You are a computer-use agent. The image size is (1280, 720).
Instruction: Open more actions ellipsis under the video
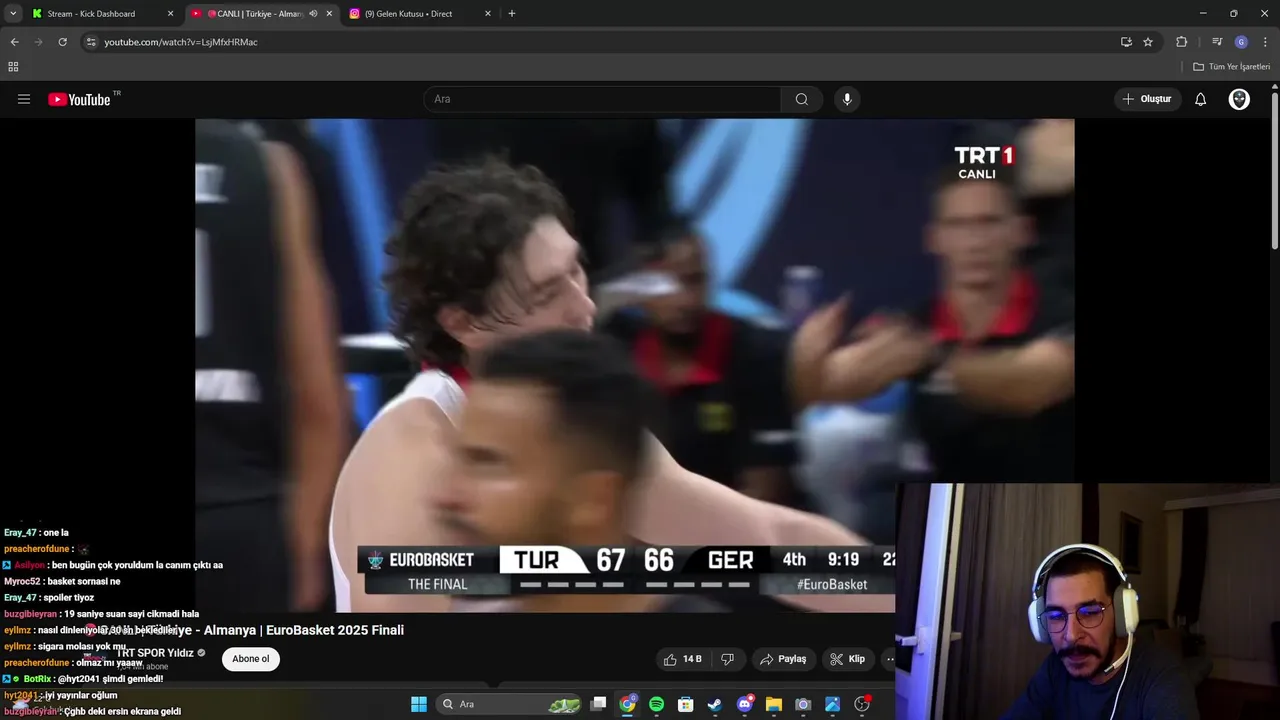[x=889, y=659]
